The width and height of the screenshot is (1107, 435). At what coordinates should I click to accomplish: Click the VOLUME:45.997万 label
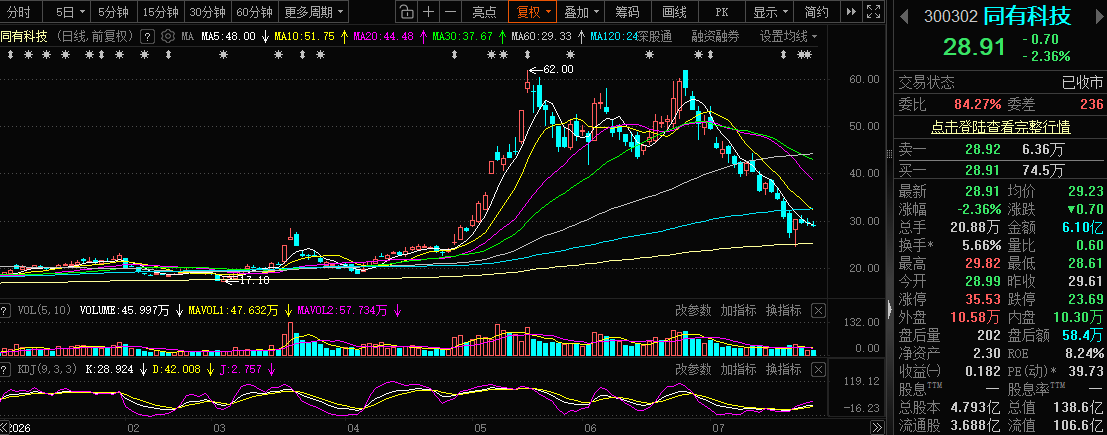(124, 310)
